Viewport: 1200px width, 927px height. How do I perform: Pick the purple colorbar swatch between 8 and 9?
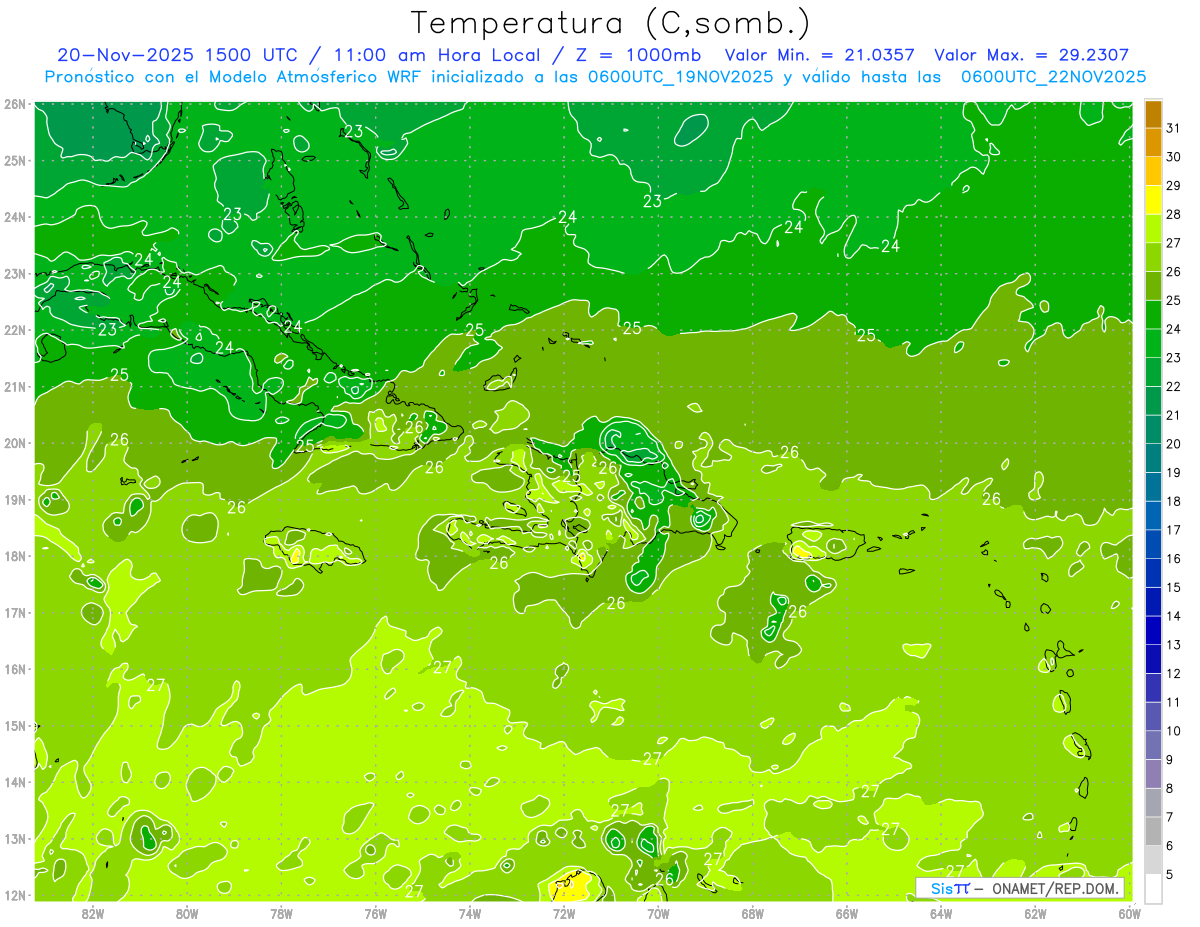tap(1153, 774)
